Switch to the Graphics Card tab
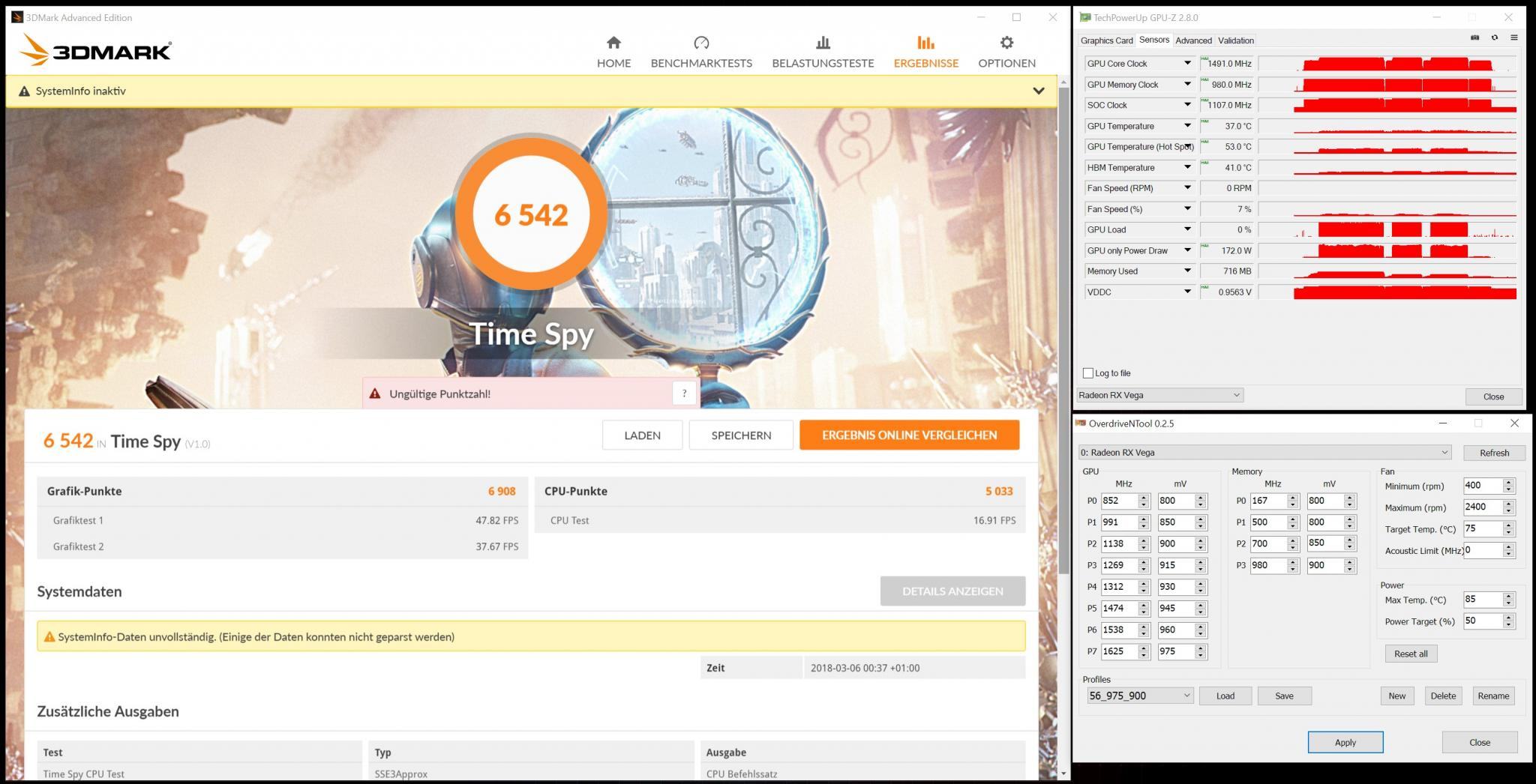The height and width of the screenshot is (784, 1536). tap(1106, 40)
